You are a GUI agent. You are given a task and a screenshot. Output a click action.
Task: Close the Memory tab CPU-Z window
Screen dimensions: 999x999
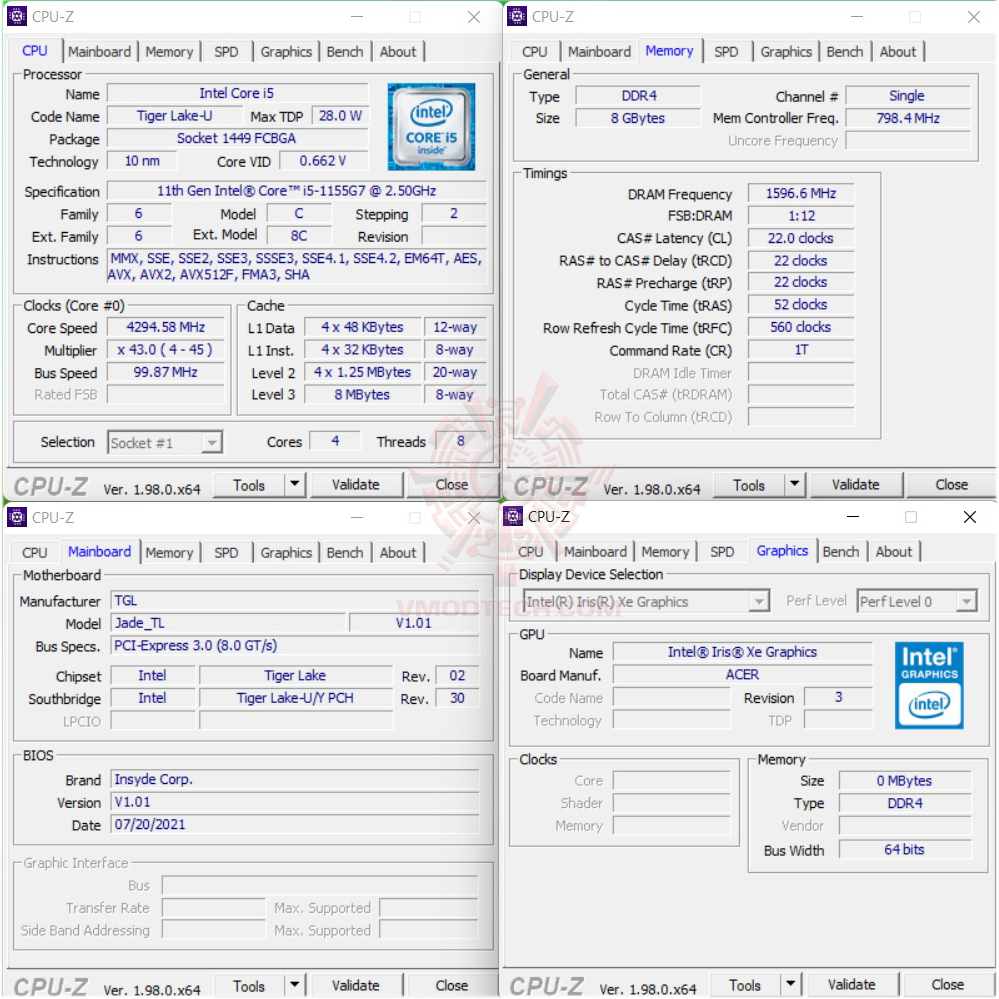coord(974,17)
